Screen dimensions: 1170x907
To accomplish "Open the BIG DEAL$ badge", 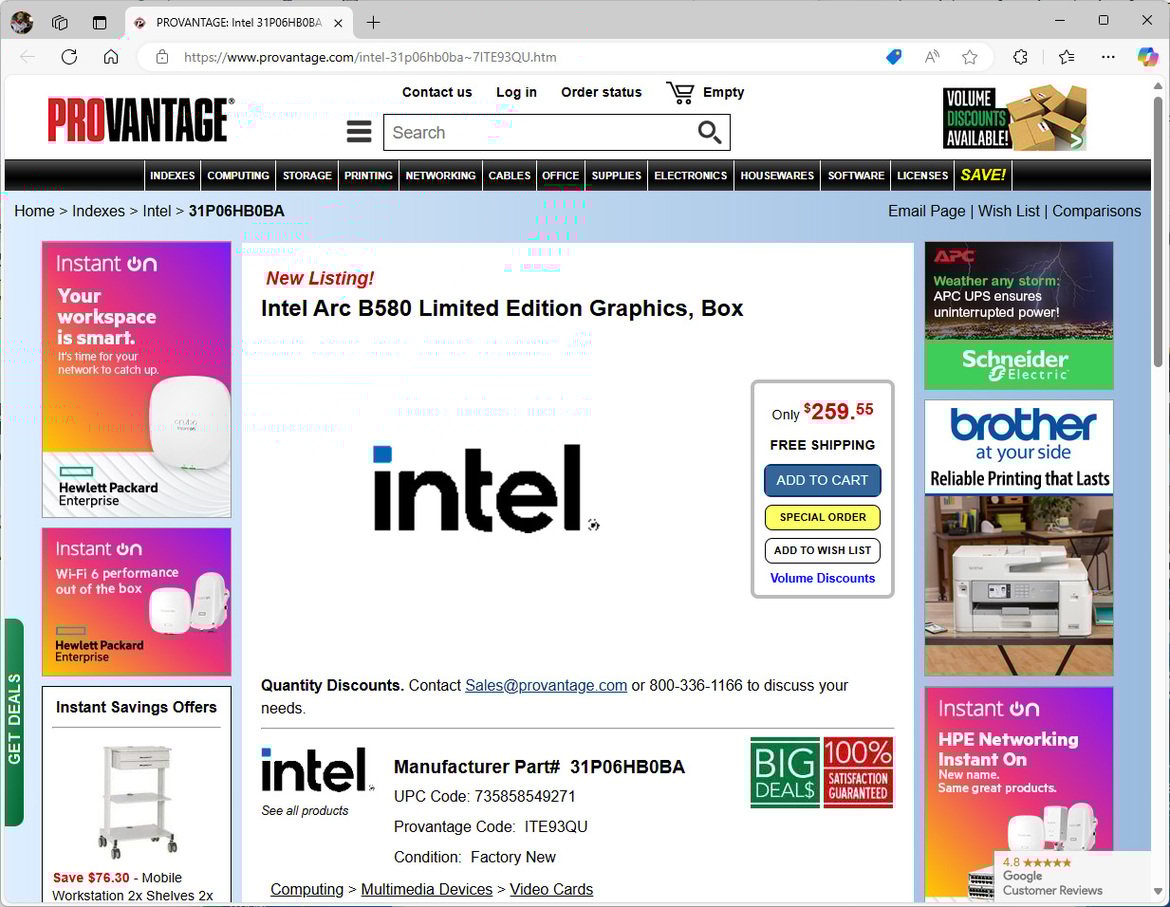I will tap(785, 773).
